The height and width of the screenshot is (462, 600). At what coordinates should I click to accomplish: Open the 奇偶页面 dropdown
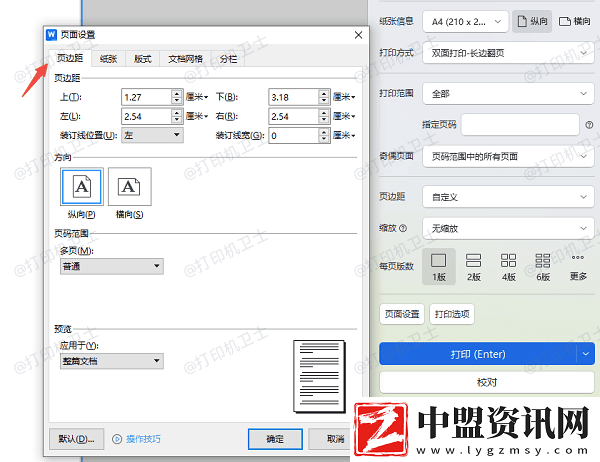tap(509, 156)
